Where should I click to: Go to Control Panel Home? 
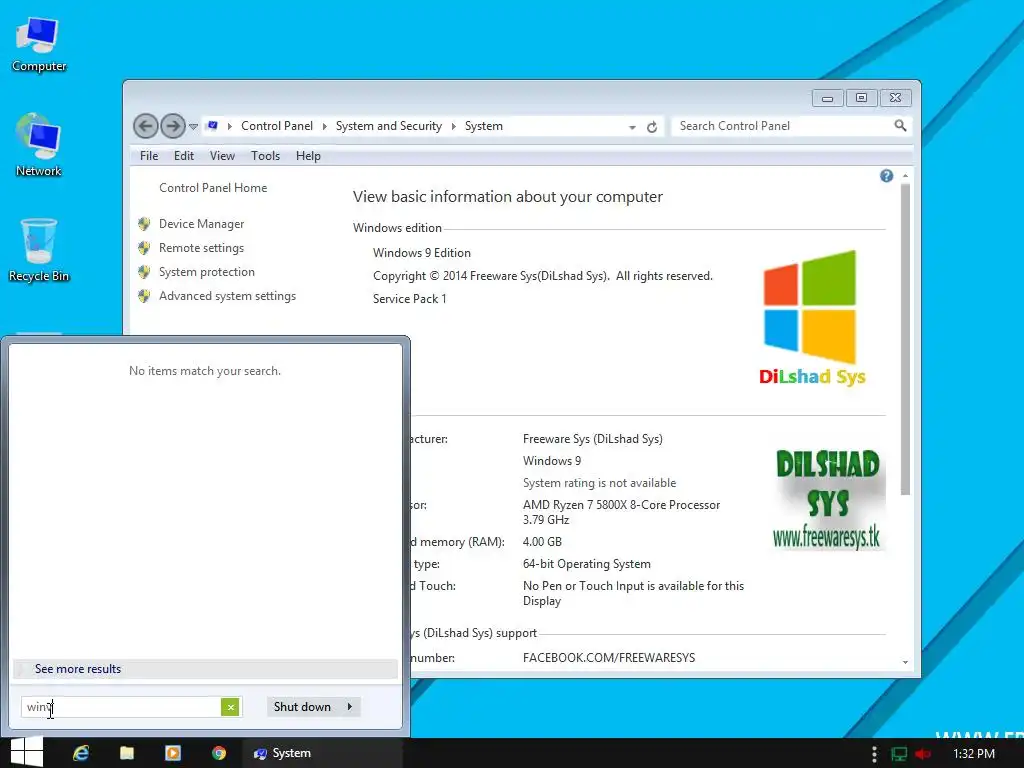(213, 187)
